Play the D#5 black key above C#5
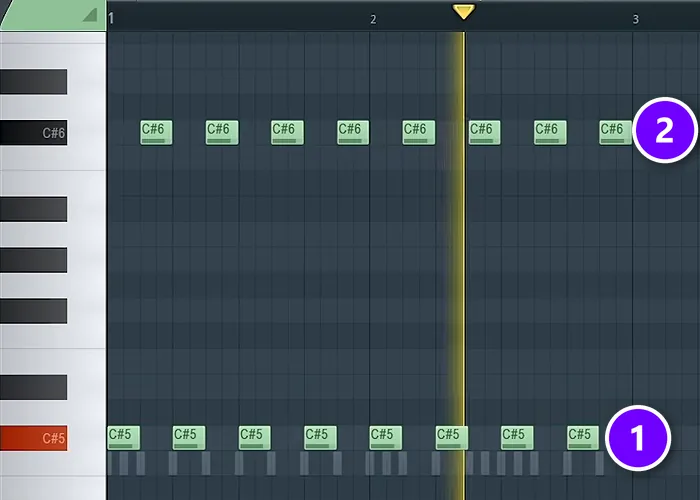 click(x=33, y=387)
